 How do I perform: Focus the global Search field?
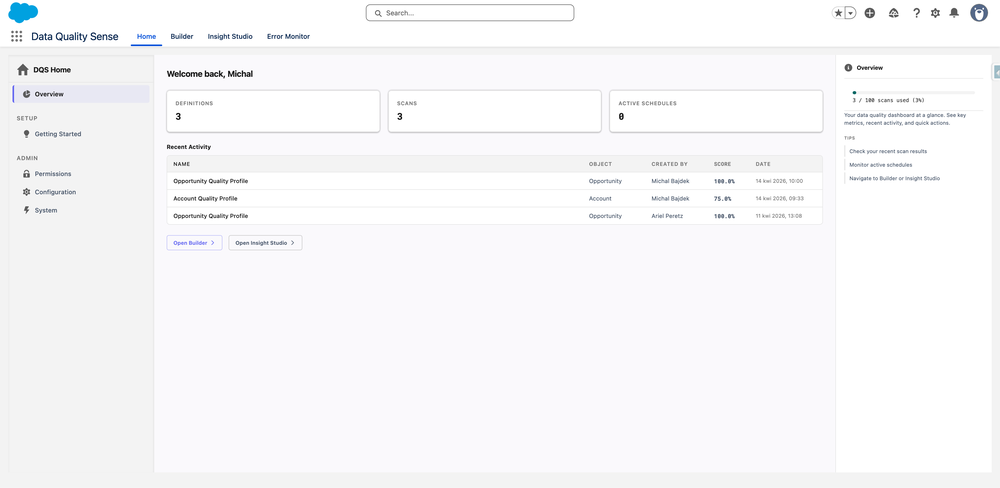[470, 13]
